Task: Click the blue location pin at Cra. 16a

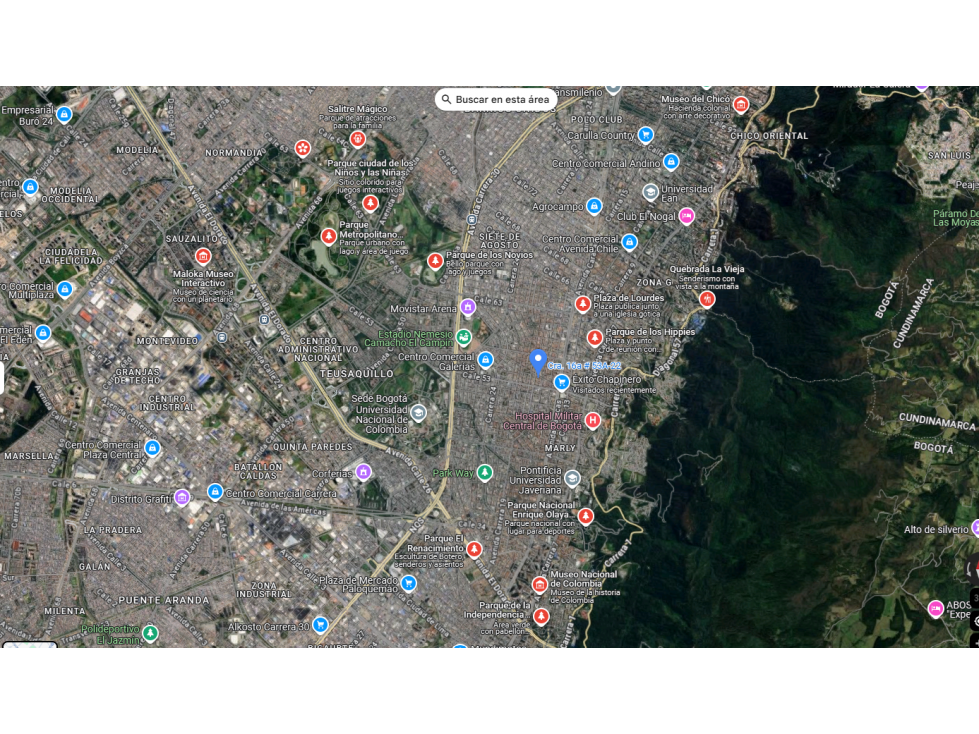Action: coord(538,362)
